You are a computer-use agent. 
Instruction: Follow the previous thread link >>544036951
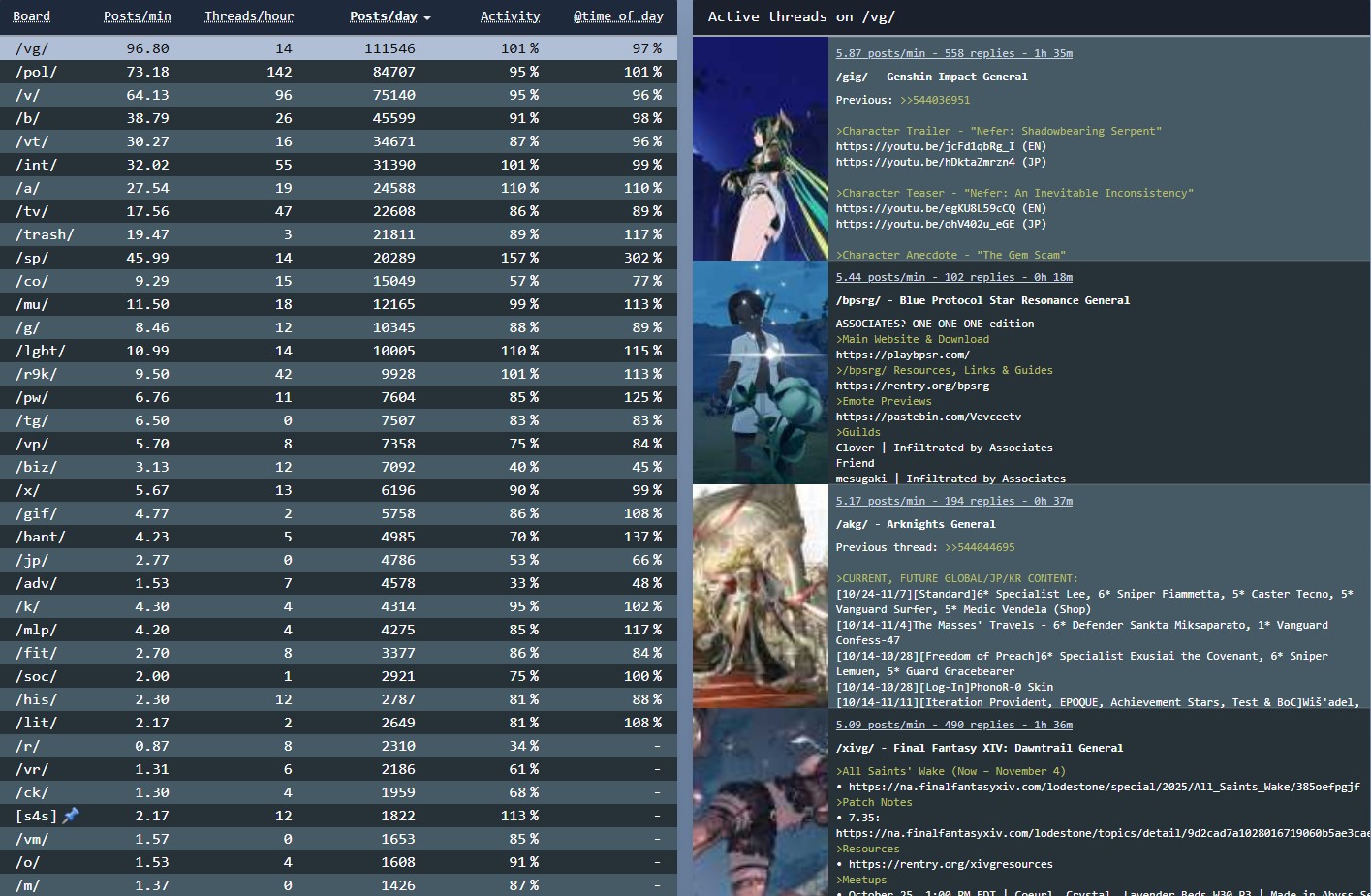935,100
